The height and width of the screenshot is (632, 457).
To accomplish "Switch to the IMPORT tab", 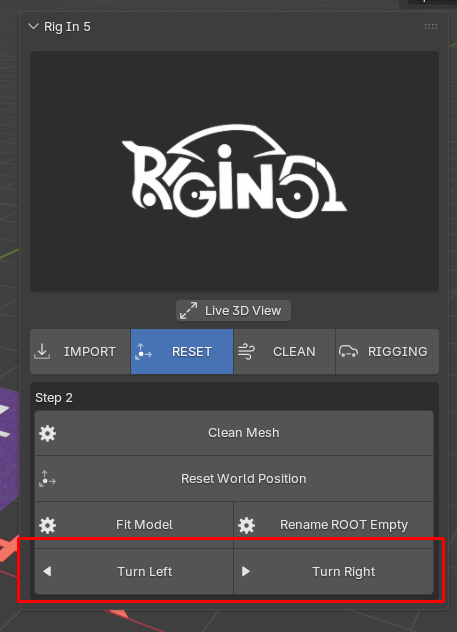I will click(80, 351).
